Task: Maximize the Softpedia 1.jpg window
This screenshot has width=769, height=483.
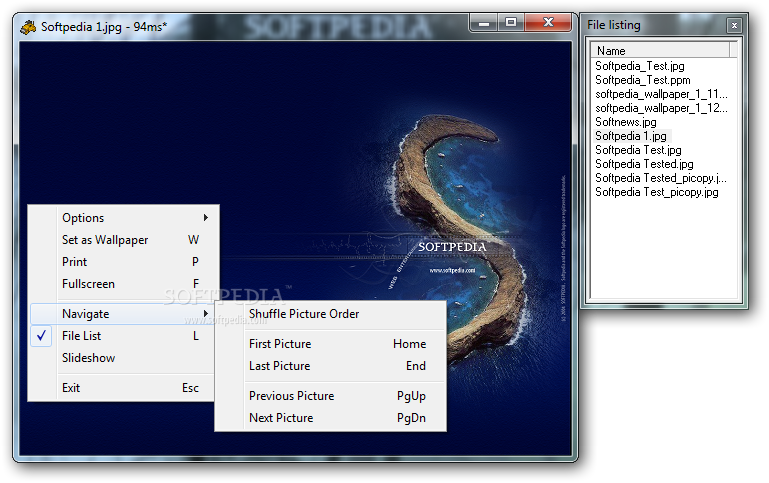Action: click(511, 23)
